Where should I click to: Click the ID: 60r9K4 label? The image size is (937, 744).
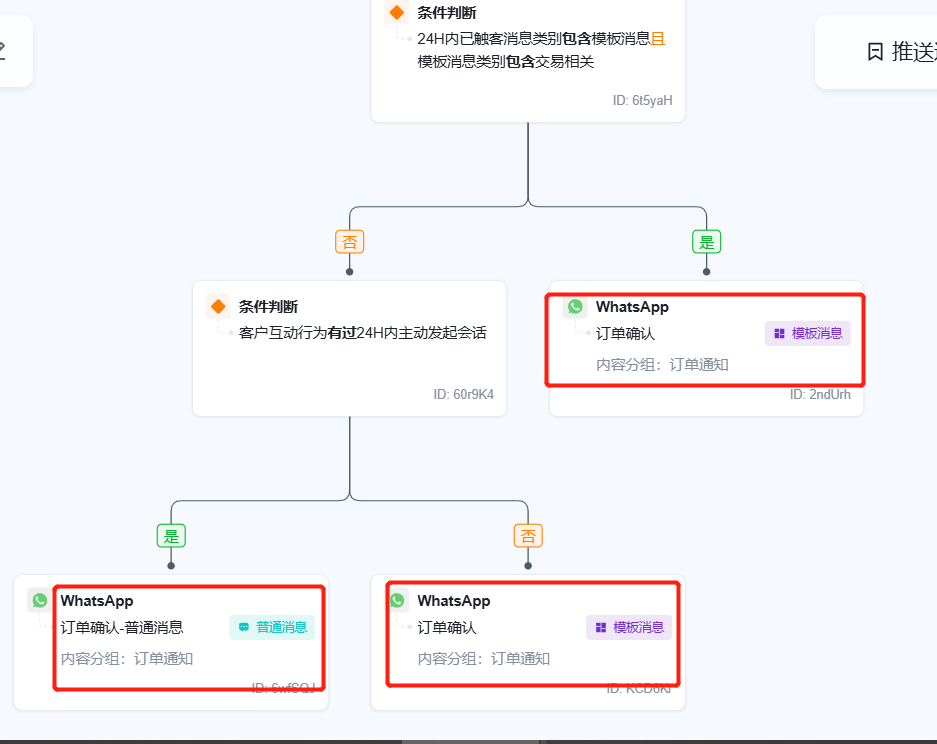464,394
